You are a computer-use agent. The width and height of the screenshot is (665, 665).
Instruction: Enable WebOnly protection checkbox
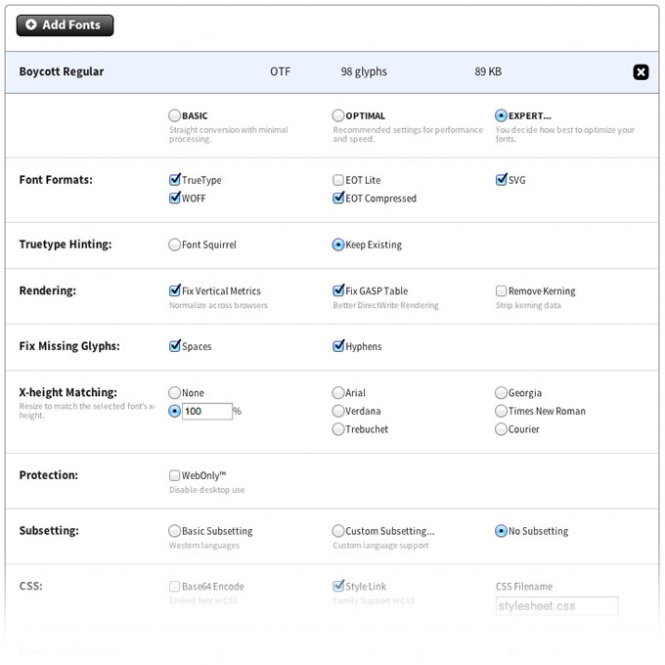174,475
